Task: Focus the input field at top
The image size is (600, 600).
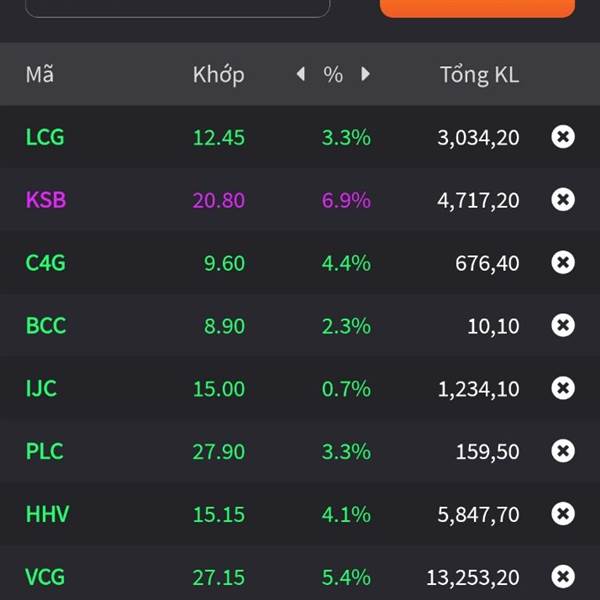Action: (178, 8)
